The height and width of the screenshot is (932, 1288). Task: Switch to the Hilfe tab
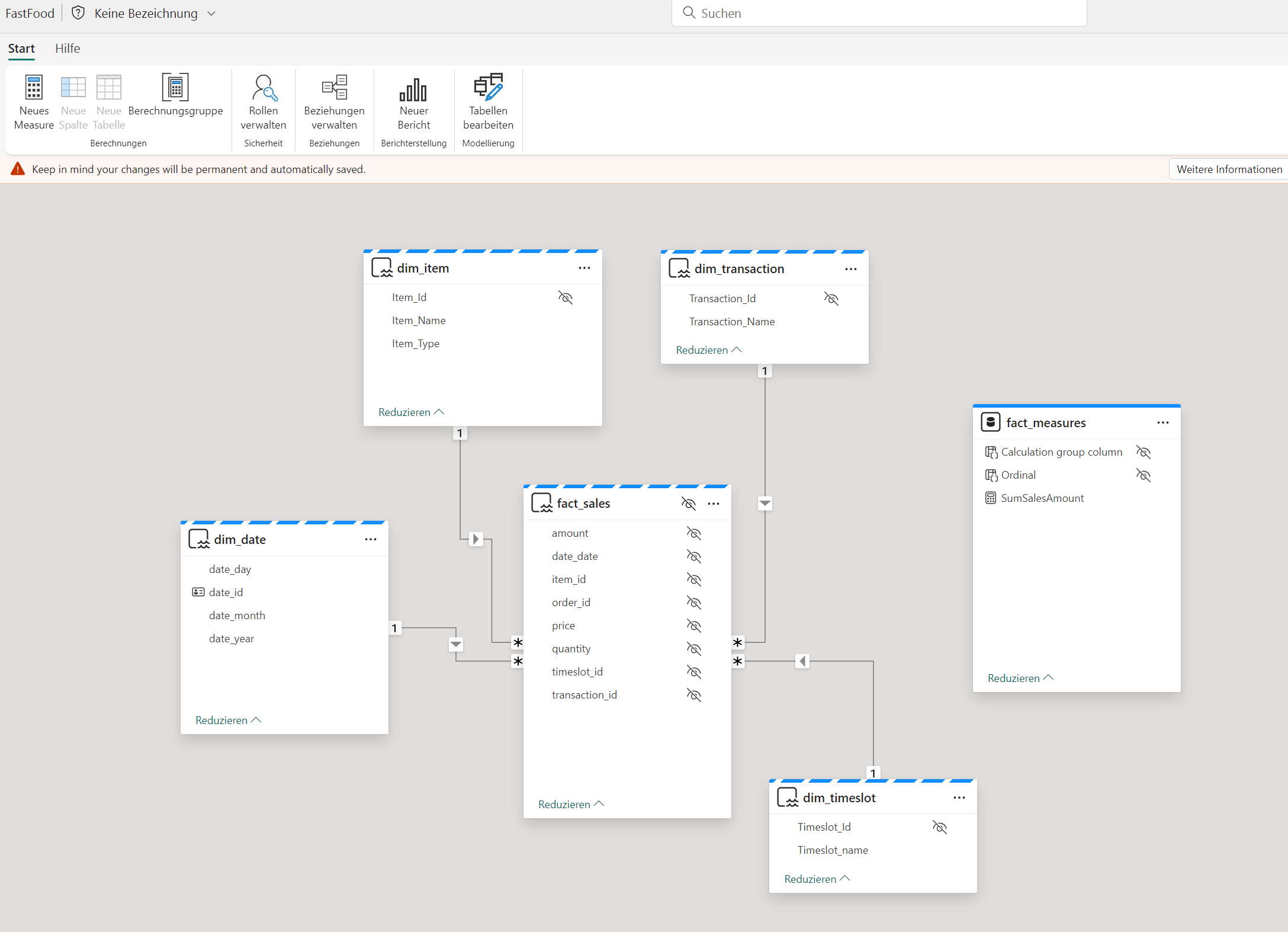pyautogui.click(x=68, y=49)
